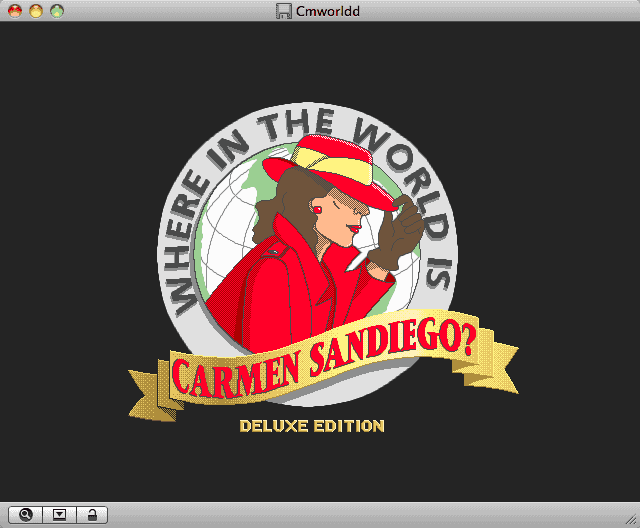Toggle the drop-down panel button in status bar
Screen dimensions: 640x528
pyautogui.click(x=60, y=515)
